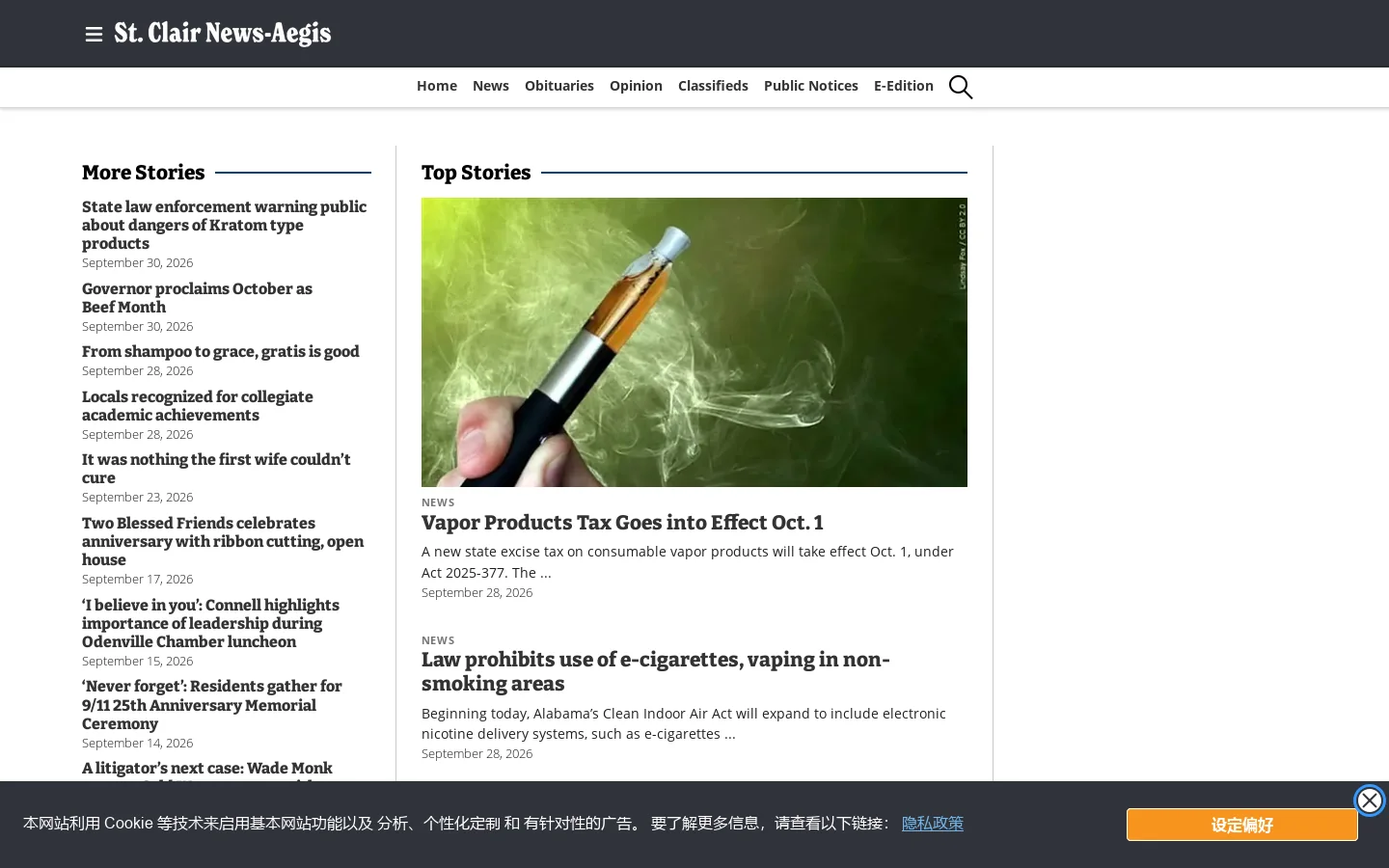Image resolution: width=1389 pixels, height=868 pixels.
Task: Open 'It was nothing the first wife couldn't cure'
Action: 216,469
